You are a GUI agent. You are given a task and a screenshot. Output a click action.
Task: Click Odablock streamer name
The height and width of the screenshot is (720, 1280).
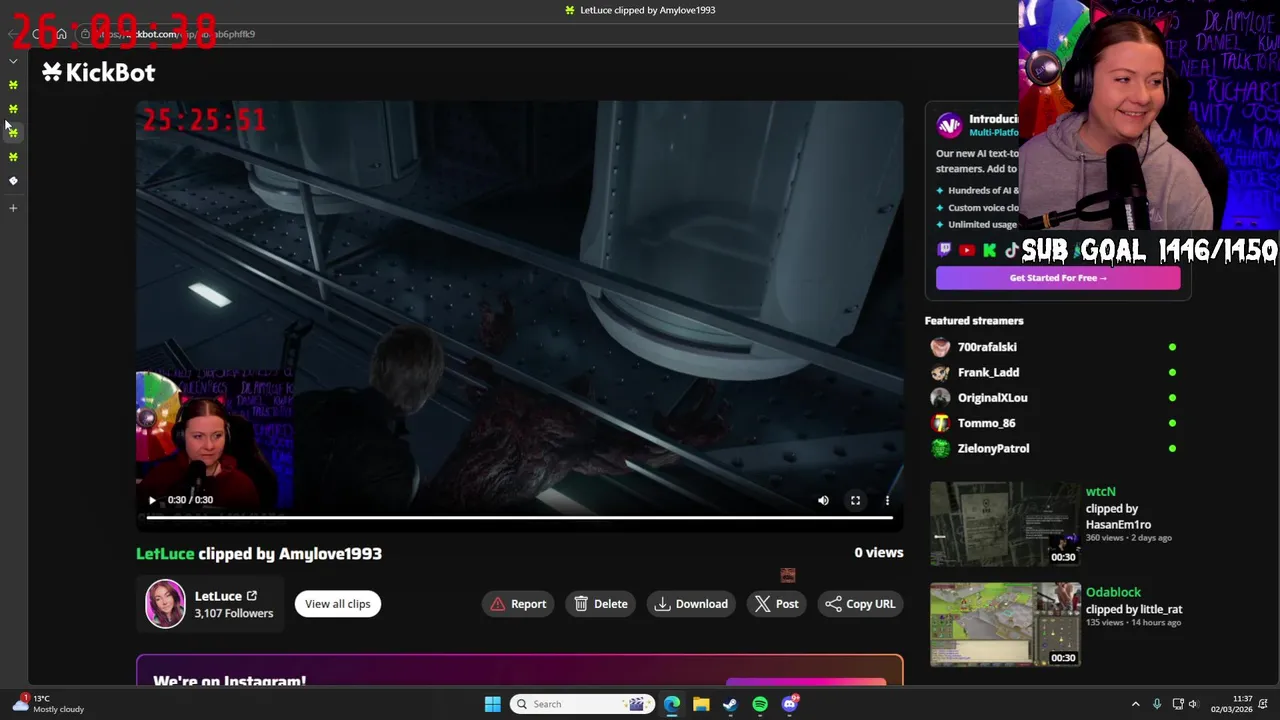pos(1113,593)
